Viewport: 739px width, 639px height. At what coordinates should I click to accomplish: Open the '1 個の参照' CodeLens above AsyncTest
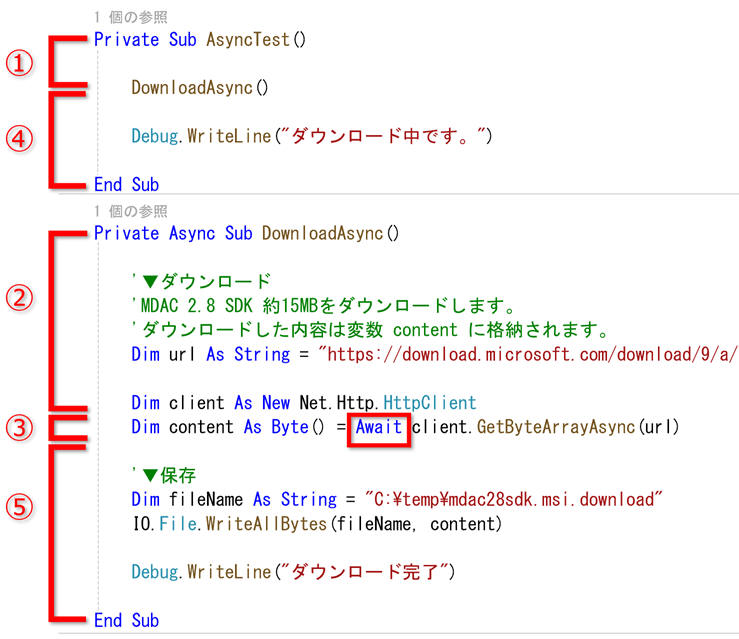[x=131, y=17]
